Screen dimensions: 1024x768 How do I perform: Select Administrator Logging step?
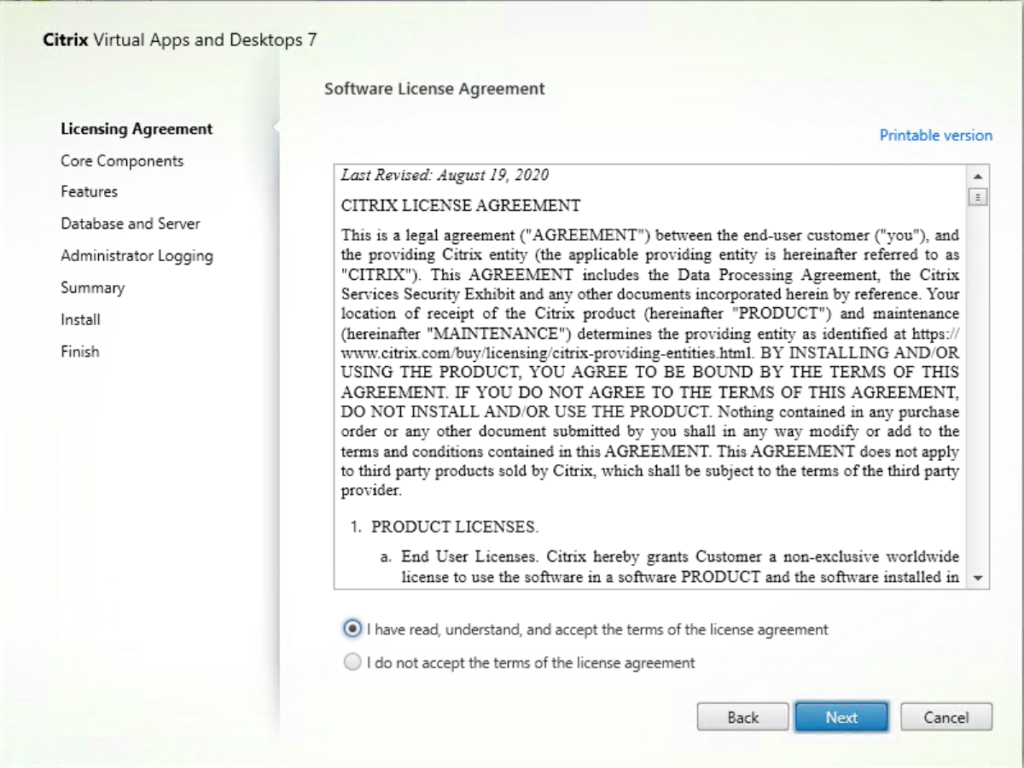(x=137, y=255)
